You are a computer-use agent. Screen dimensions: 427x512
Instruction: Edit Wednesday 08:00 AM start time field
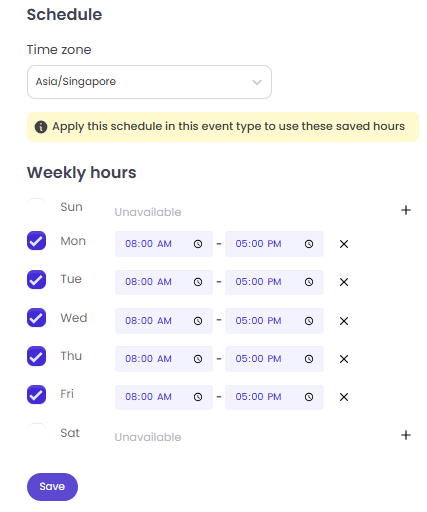[164, 321]
